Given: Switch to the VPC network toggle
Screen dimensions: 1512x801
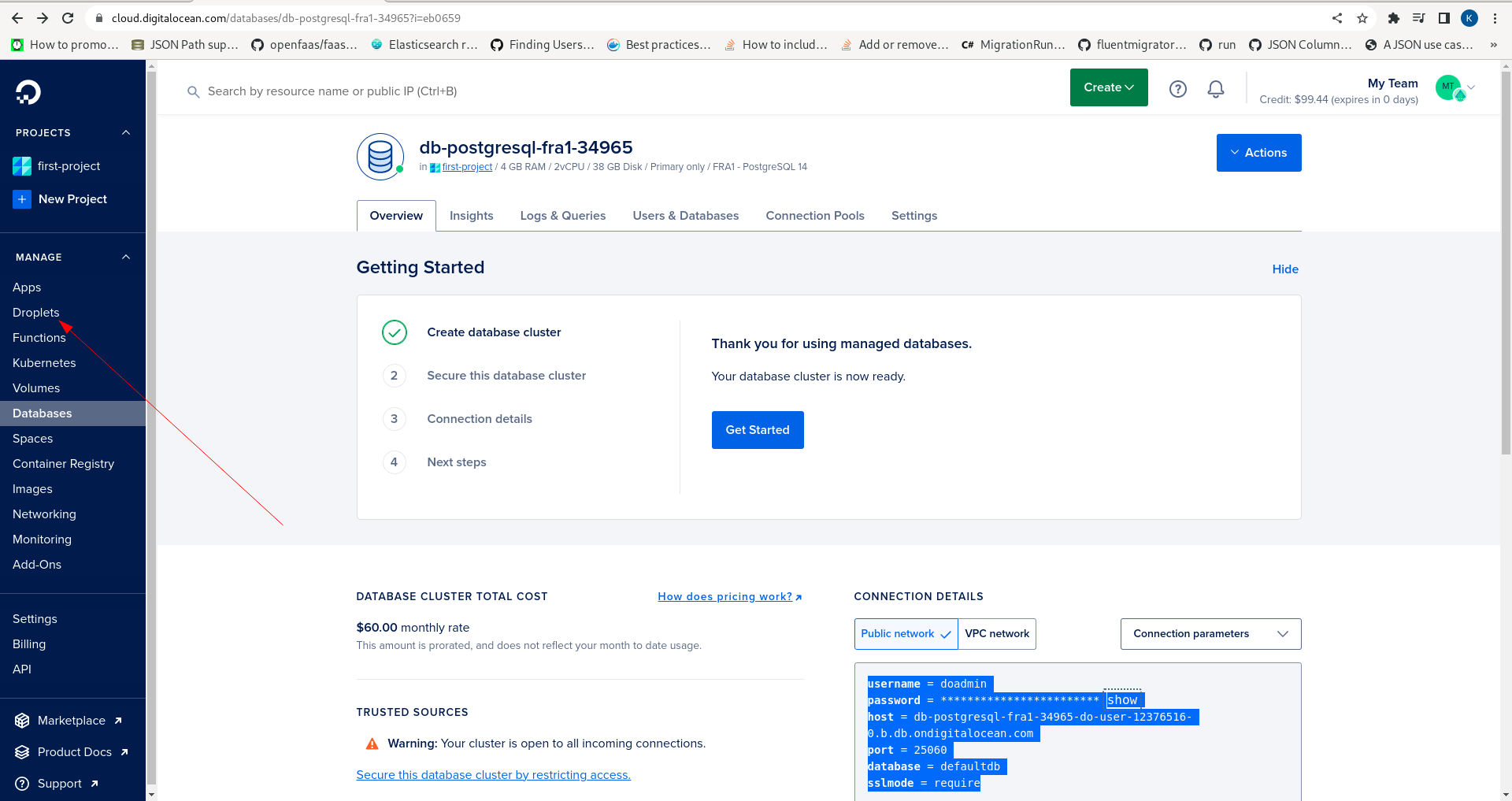Looking at the screenshot, I should 997,634.
